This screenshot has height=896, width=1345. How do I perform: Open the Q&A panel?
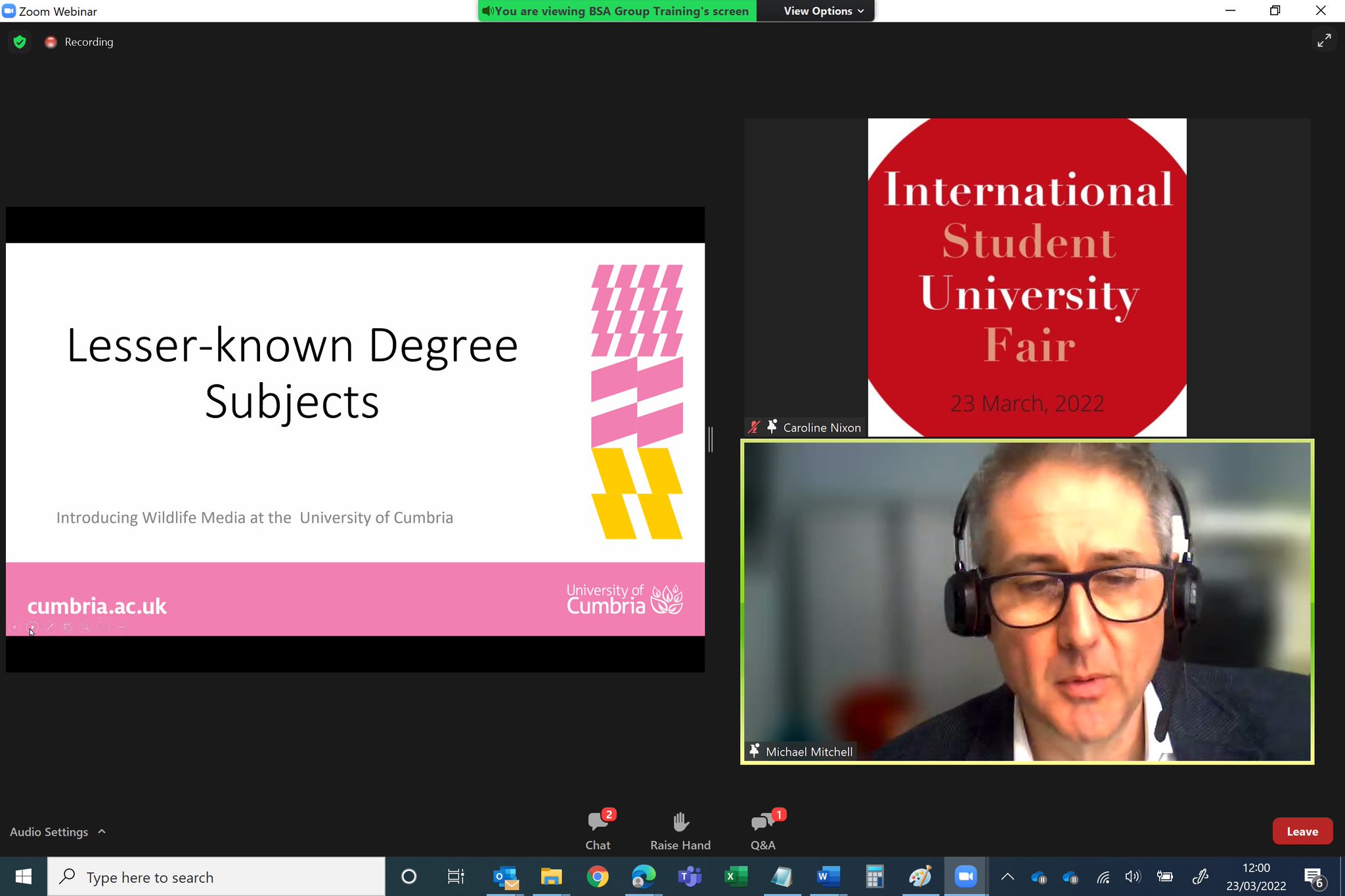763,830
